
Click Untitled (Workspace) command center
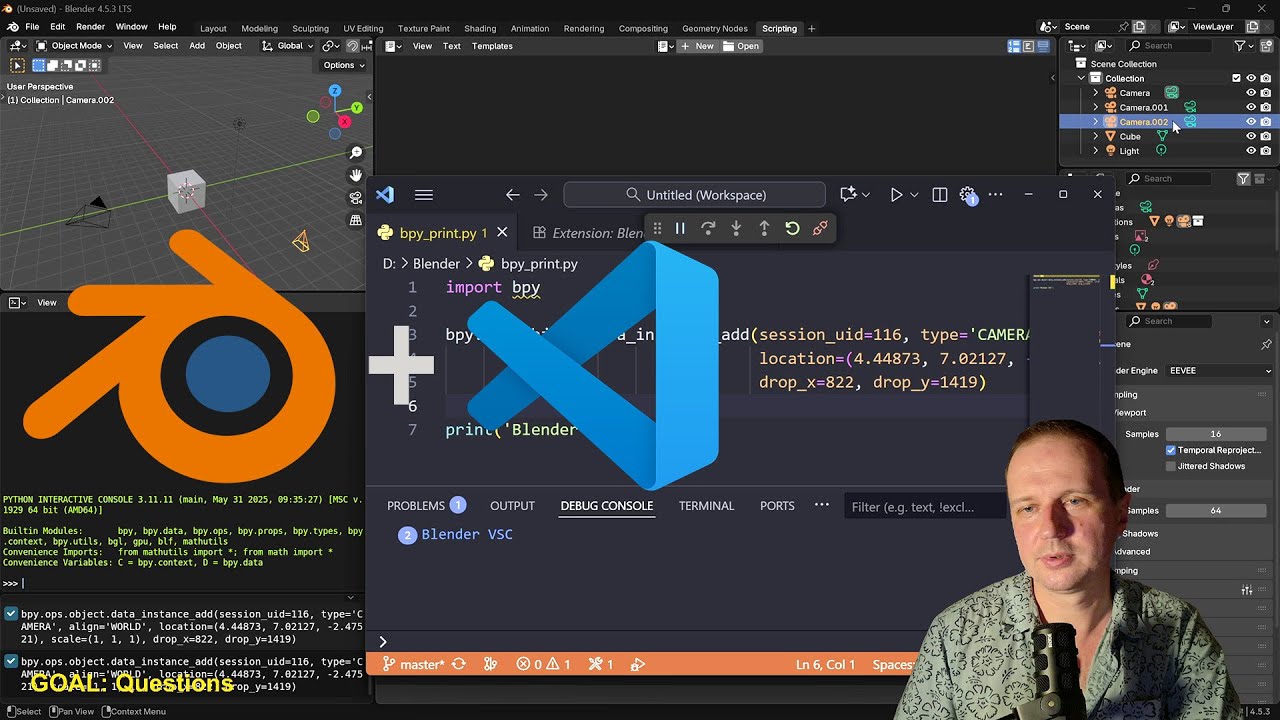tap(695, 195)
